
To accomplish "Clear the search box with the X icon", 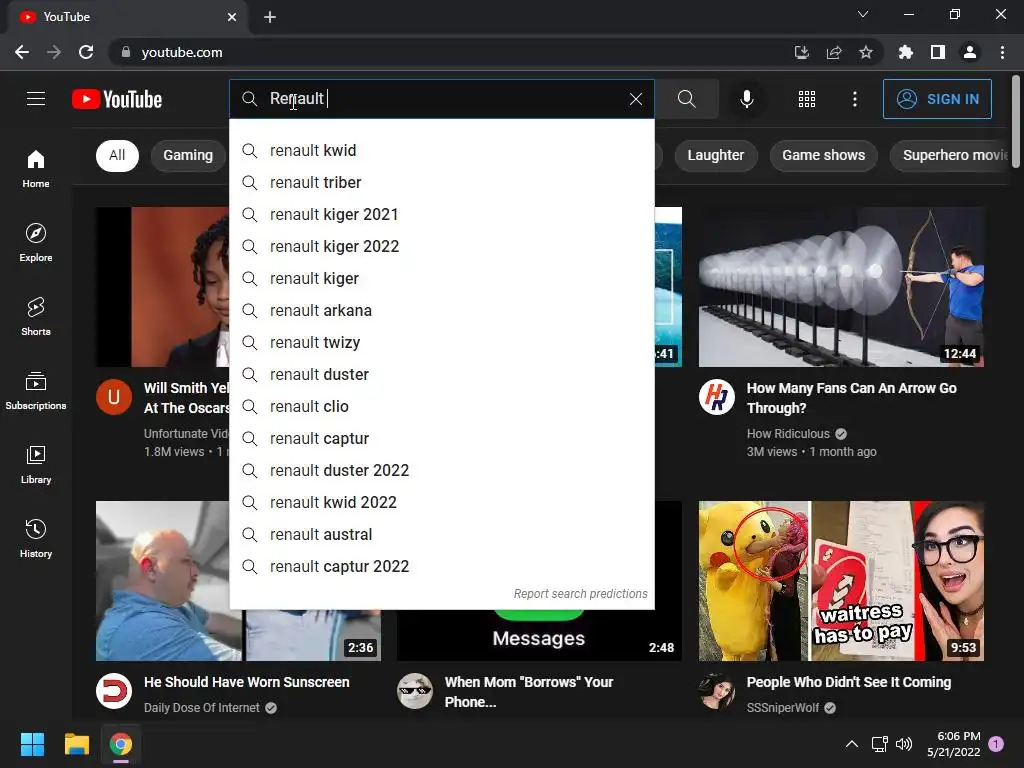I will coord(635,99).
